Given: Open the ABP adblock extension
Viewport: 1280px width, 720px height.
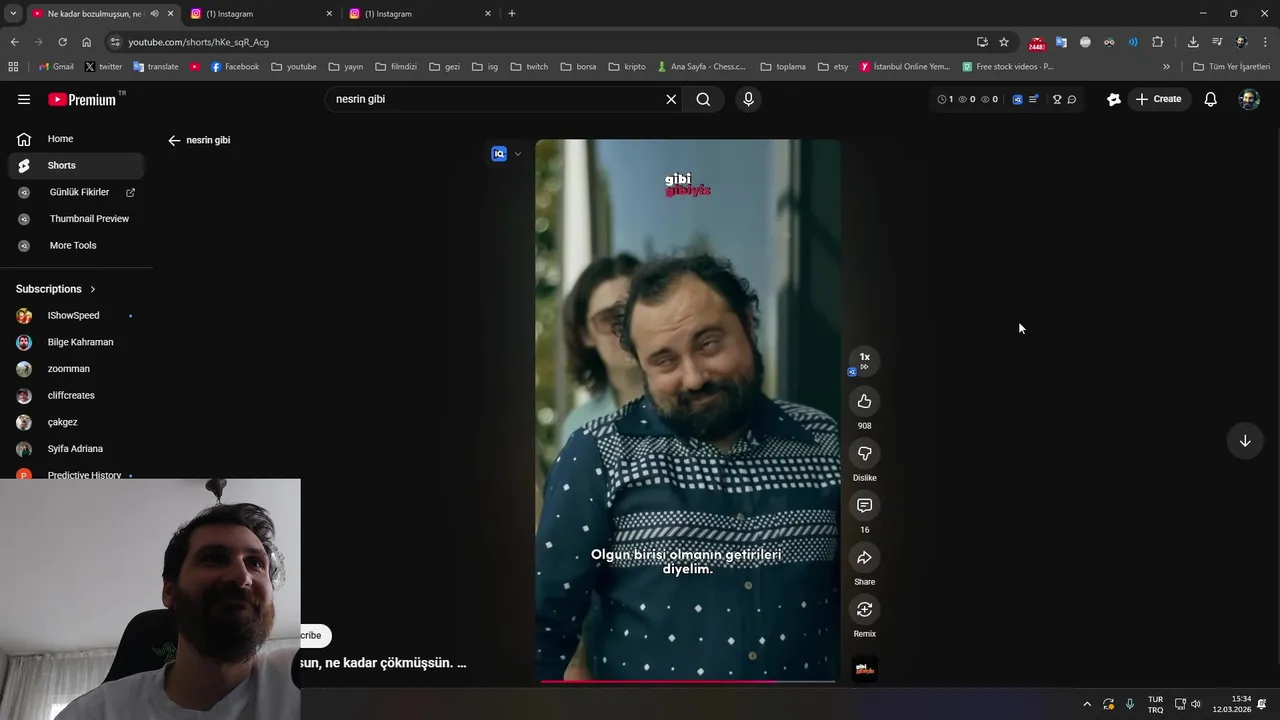Looking at the screenshot, I should (x=1085, y=42).
